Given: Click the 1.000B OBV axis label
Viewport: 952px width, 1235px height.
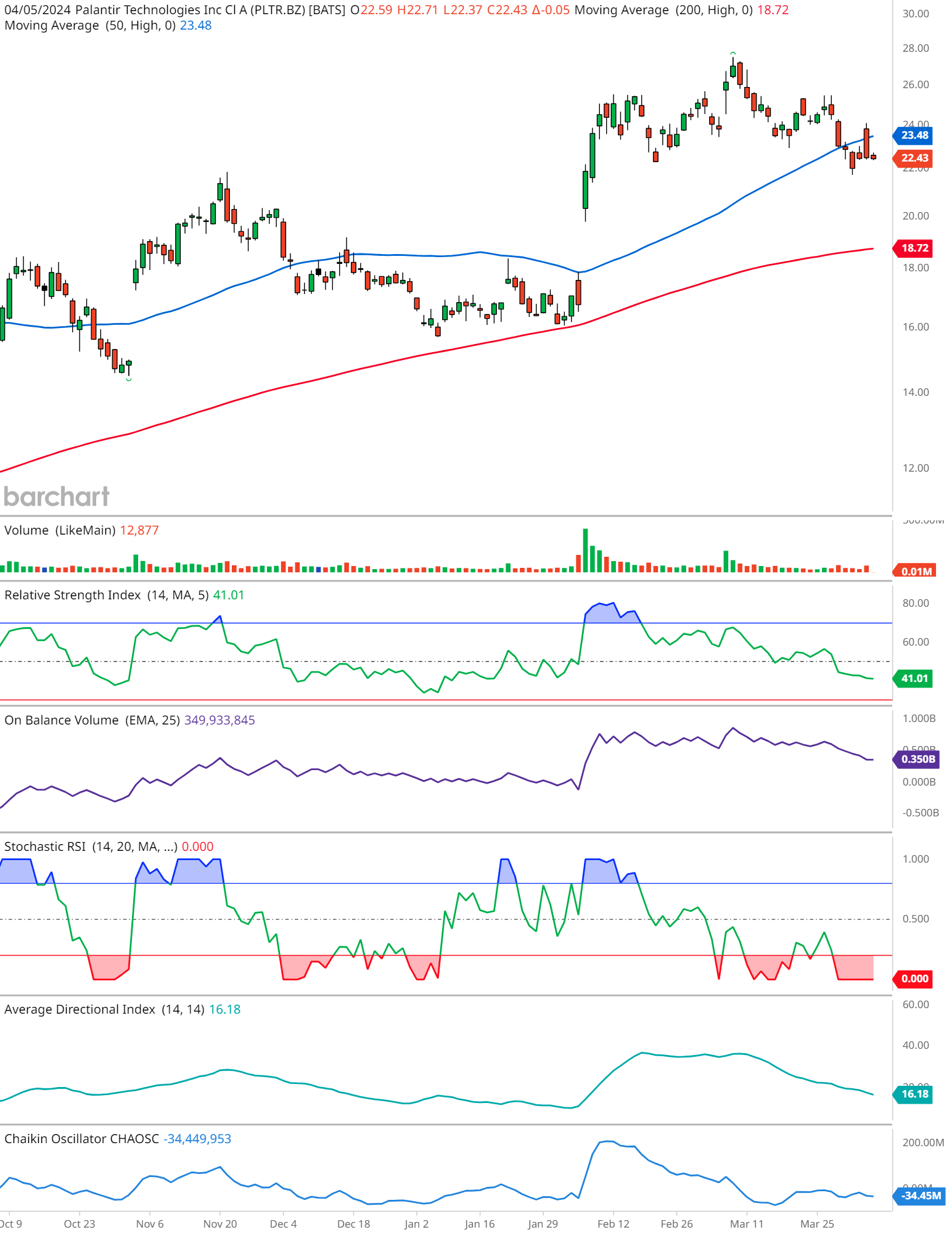Looking at the screenshot, I should pos(919,719).
